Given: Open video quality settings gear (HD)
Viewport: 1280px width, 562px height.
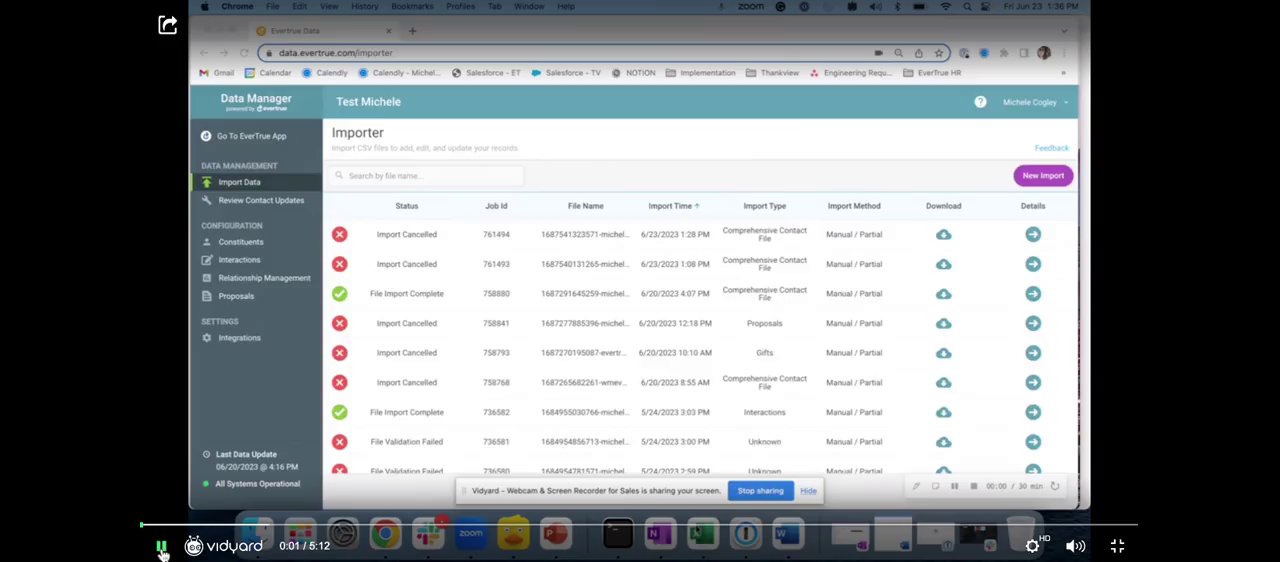Looking at the screenshot, I should [1032, 546].
